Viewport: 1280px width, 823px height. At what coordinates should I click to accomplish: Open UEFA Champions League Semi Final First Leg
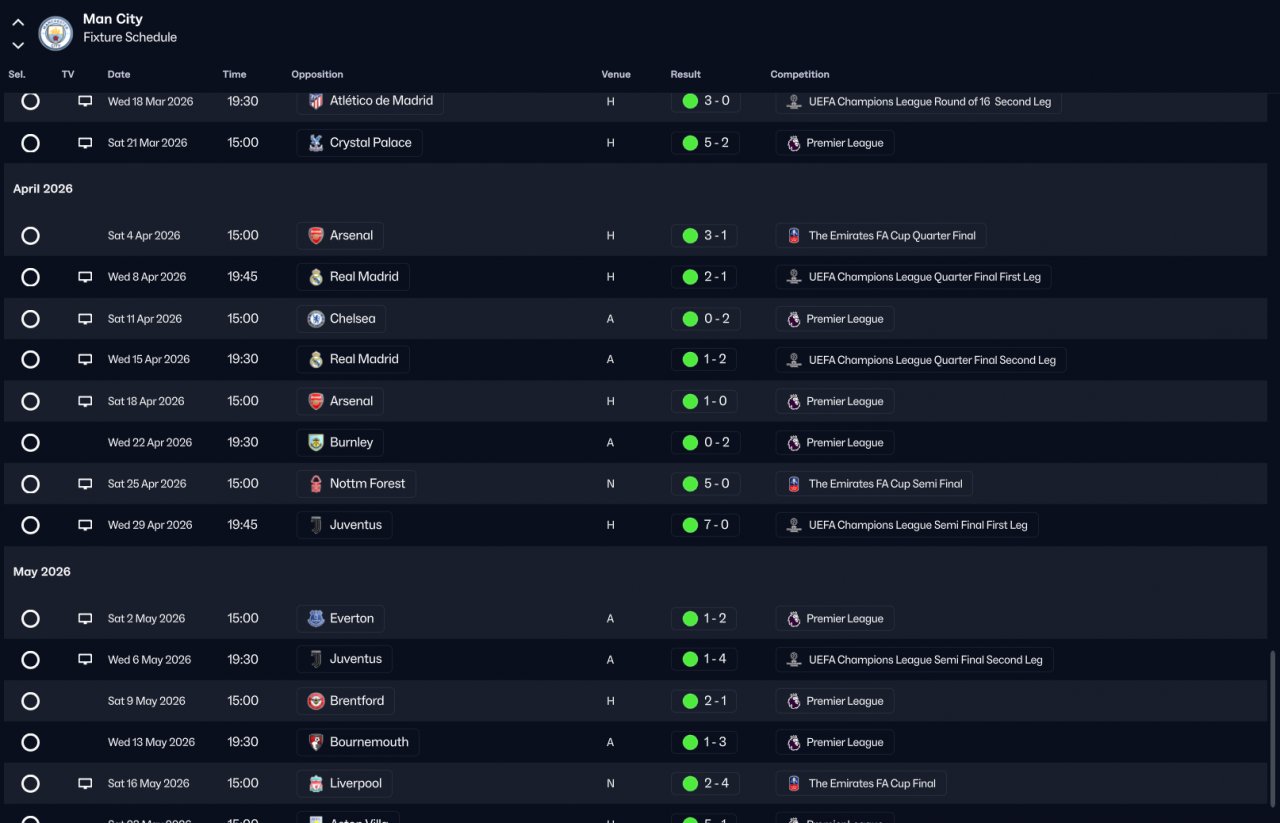pyautogui.click(x=907, y=525)
